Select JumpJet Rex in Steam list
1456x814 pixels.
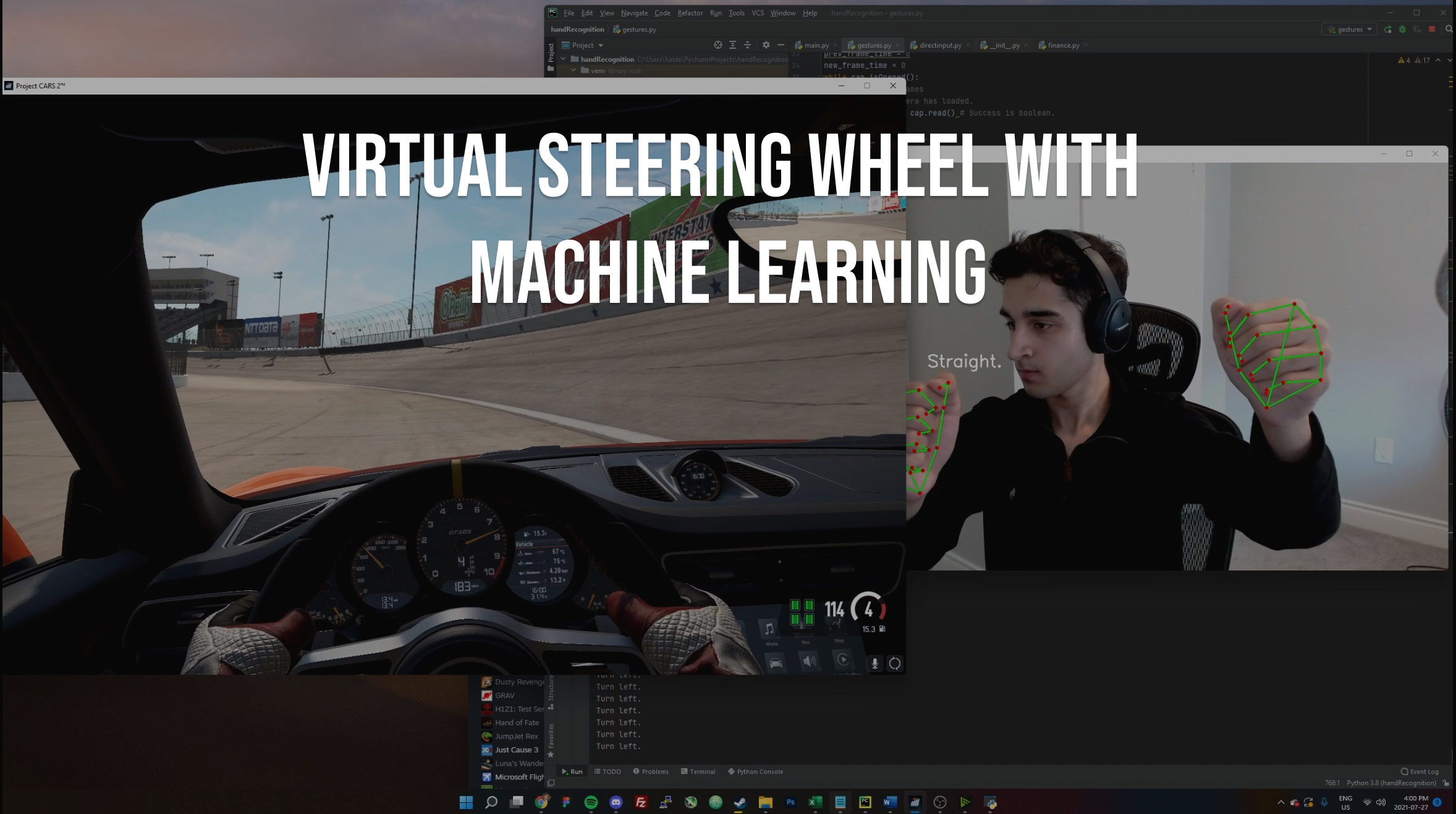512,736
